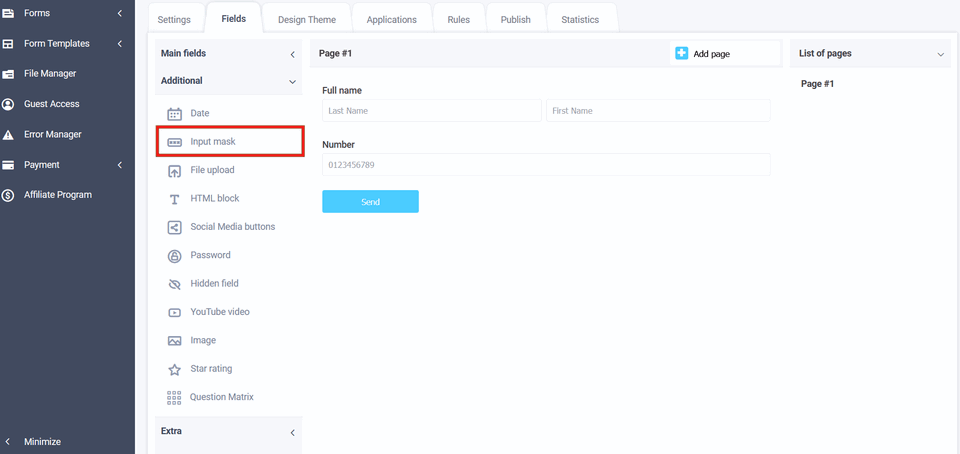The image size is (960, 454).
Task: Click the Social Media buttons share icon
Action: point(174,227)
